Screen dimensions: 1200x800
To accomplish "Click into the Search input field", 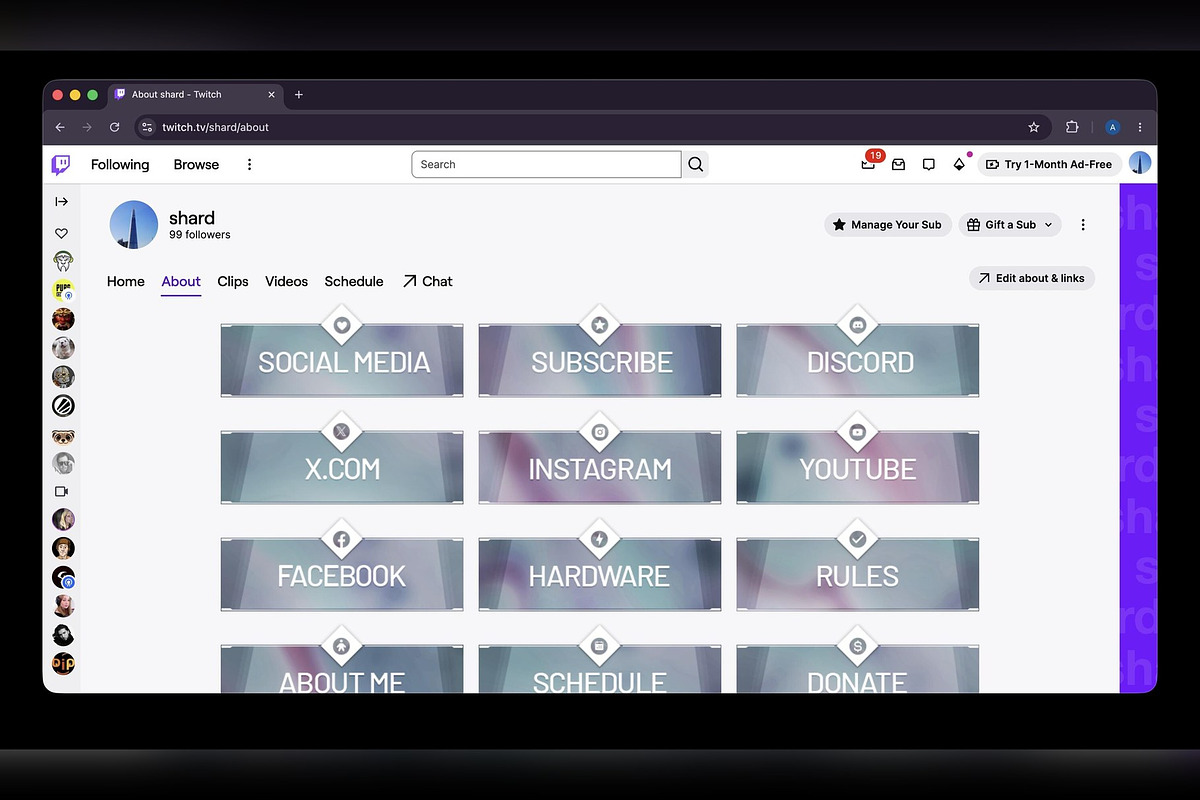I will click(x=546, y=164).
